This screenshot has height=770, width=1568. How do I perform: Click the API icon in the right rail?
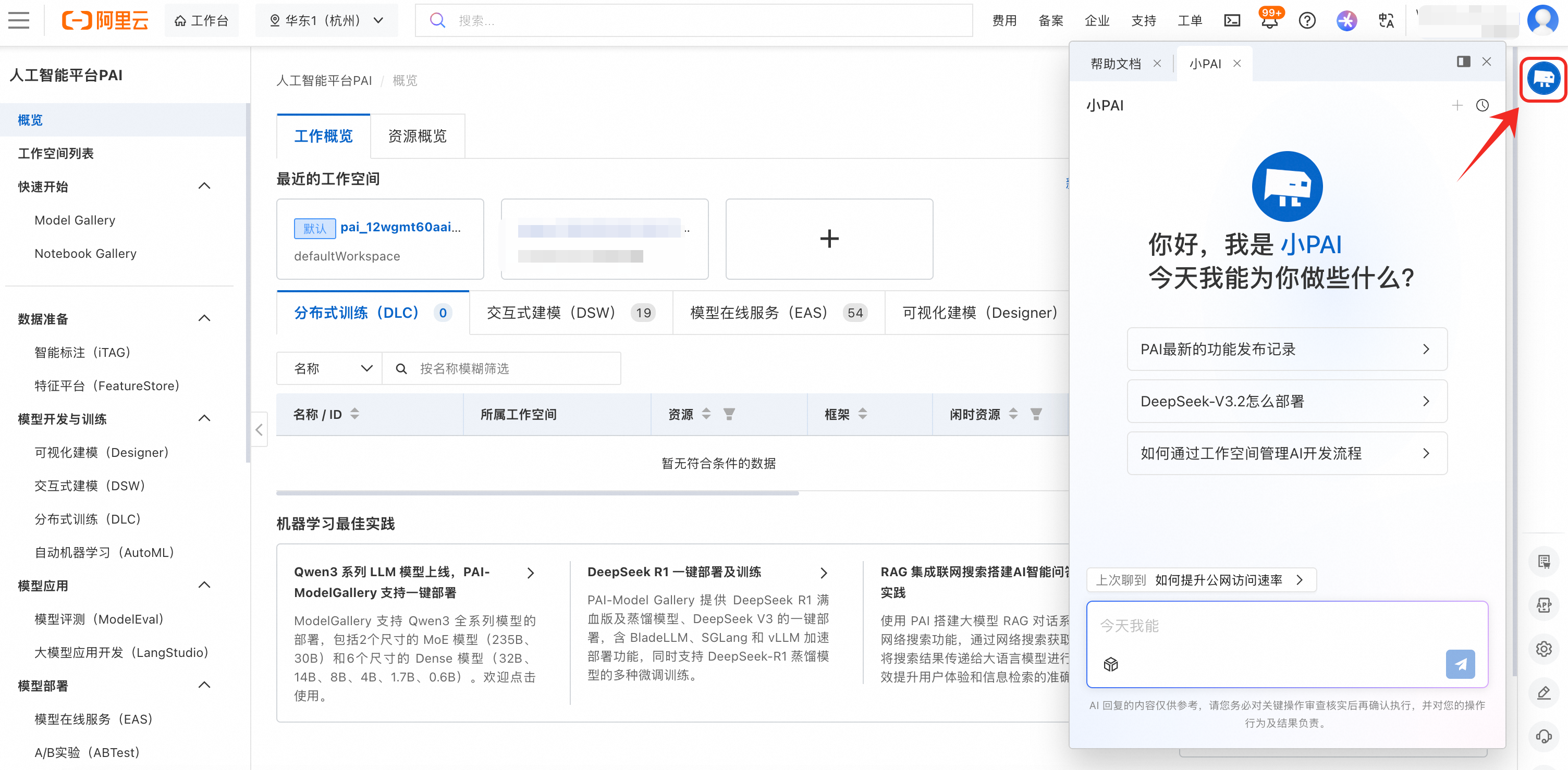coord(1543,604)
